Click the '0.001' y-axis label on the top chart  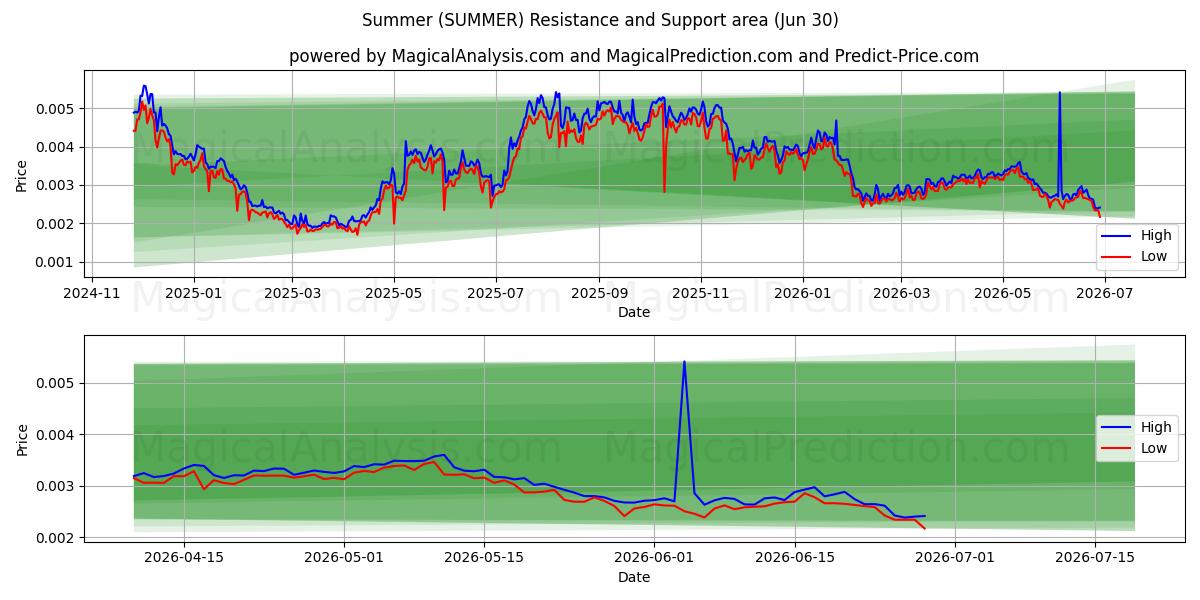click(57, 262)
